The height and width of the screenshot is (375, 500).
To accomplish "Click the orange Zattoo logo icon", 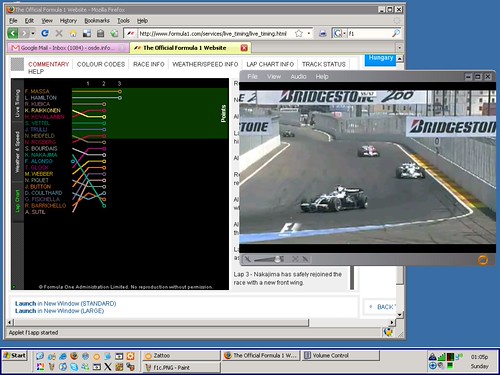I will [x=483, y=260].
